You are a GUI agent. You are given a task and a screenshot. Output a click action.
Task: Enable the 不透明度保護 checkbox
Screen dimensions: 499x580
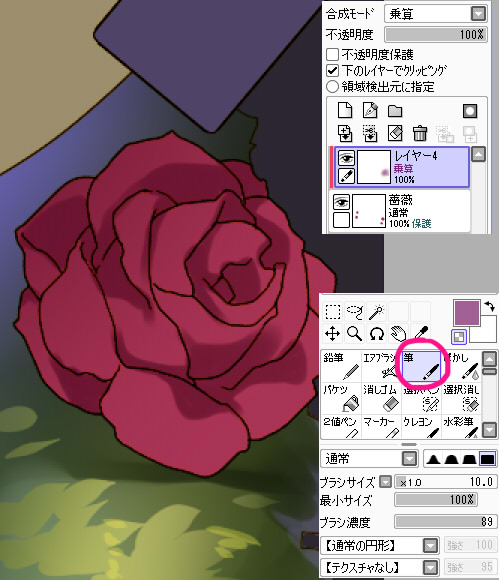pos(333,54)
